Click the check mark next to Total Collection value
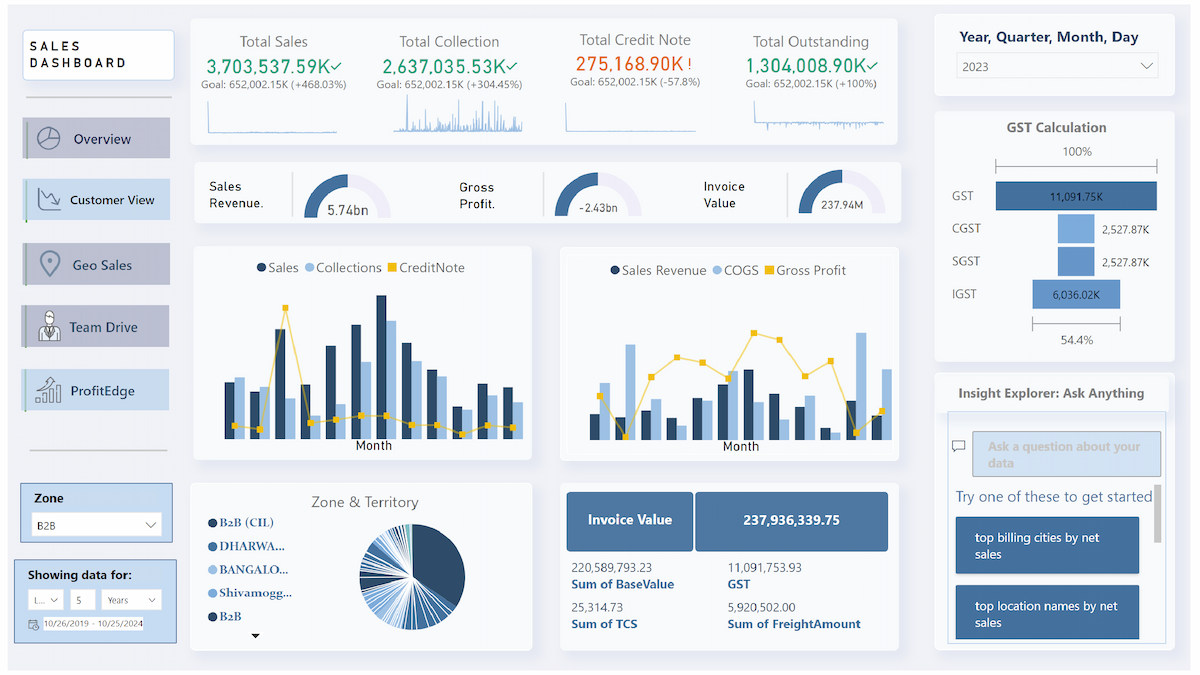 [x=514, y=66]
